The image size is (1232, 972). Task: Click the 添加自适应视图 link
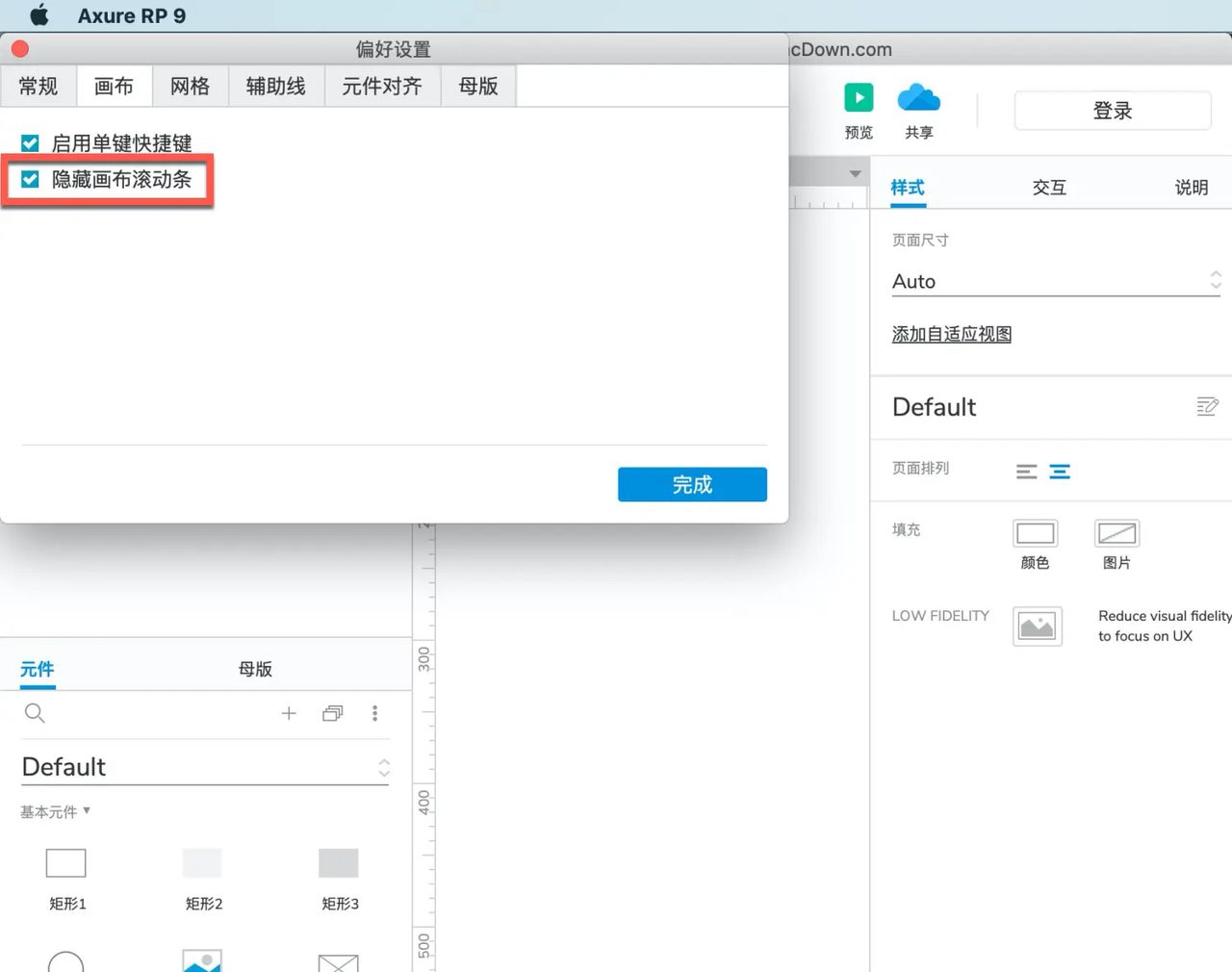950,333
